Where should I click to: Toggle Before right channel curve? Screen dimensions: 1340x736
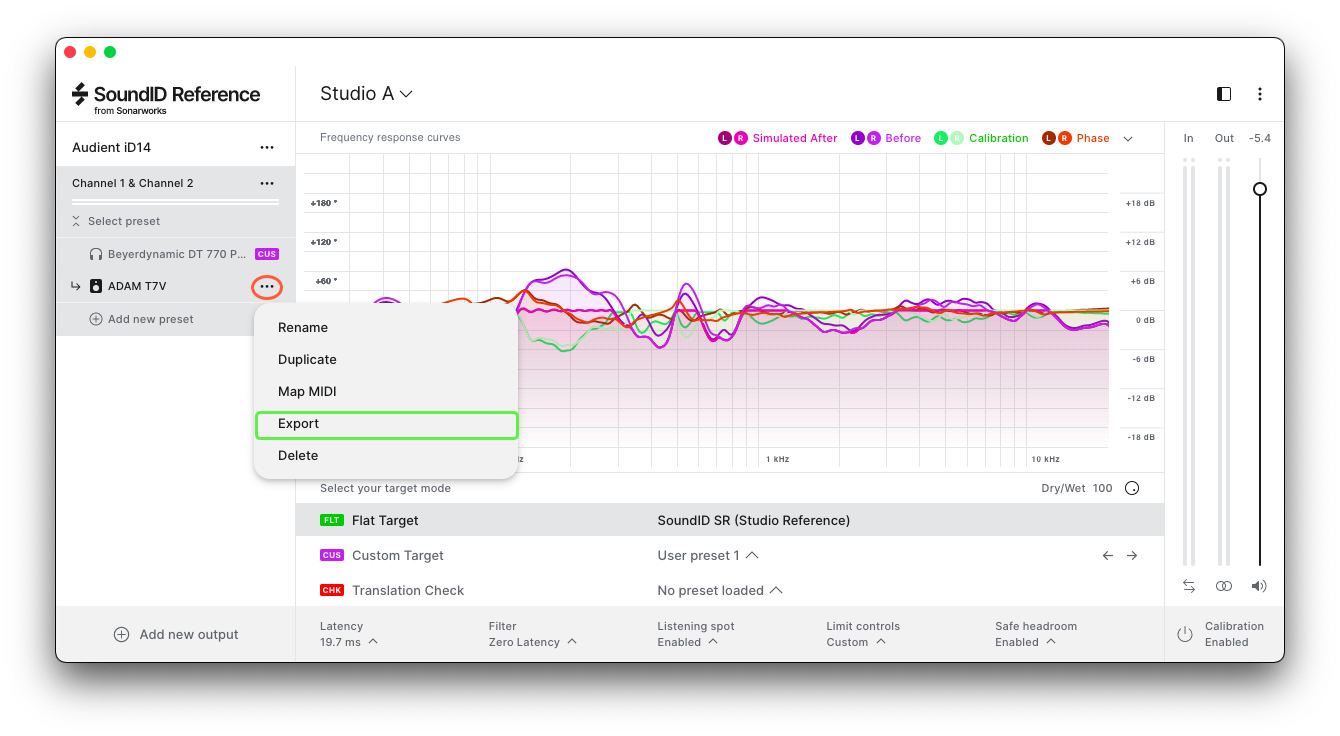click(x=873, y=139)
